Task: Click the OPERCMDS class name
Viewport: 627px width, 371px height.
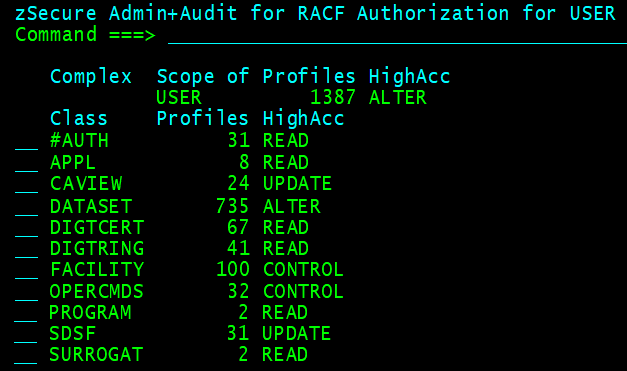Action: (x=96, y=292)
